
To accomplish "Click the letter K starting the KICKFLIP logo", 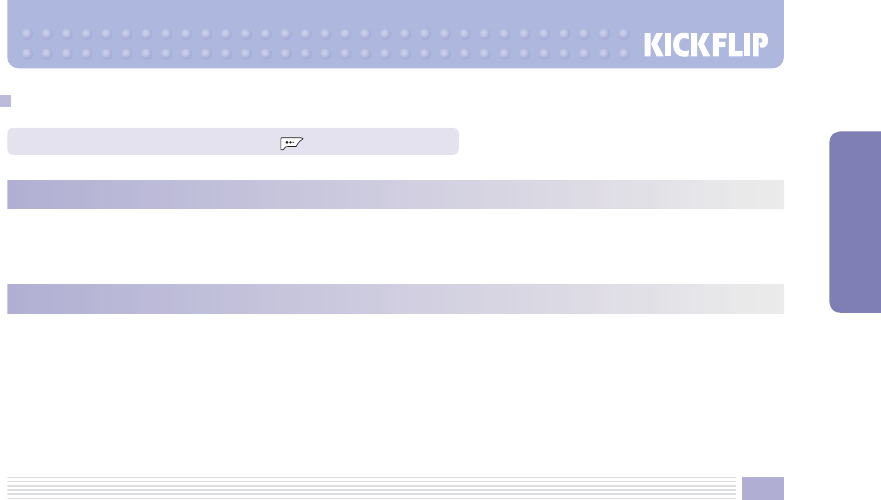I will 653,46.
